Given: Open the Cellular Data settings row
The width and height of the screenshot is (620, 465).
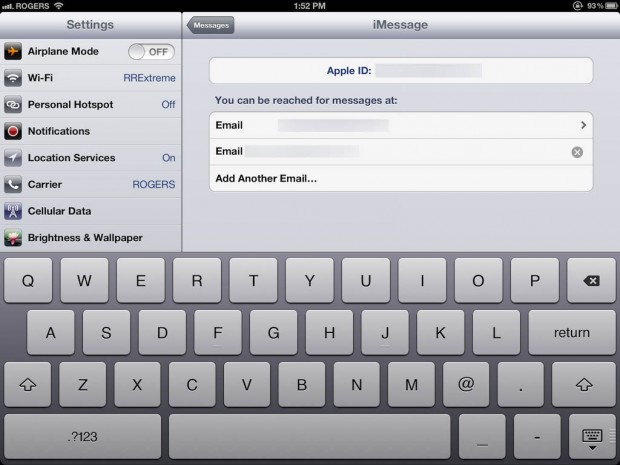Looking at the screenshot, I should 91,211.
